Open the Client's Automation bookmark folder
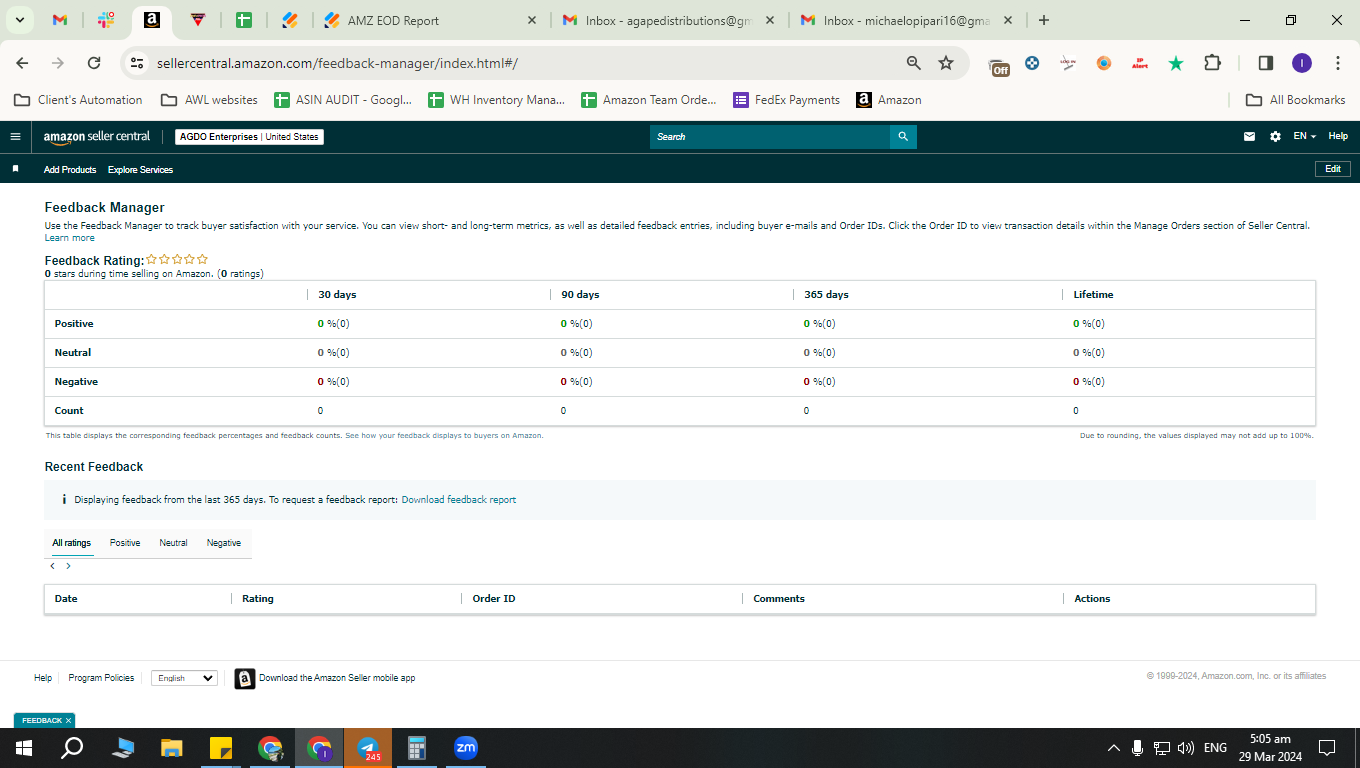This screenshot has width=1360, height=768. point(78,100)
